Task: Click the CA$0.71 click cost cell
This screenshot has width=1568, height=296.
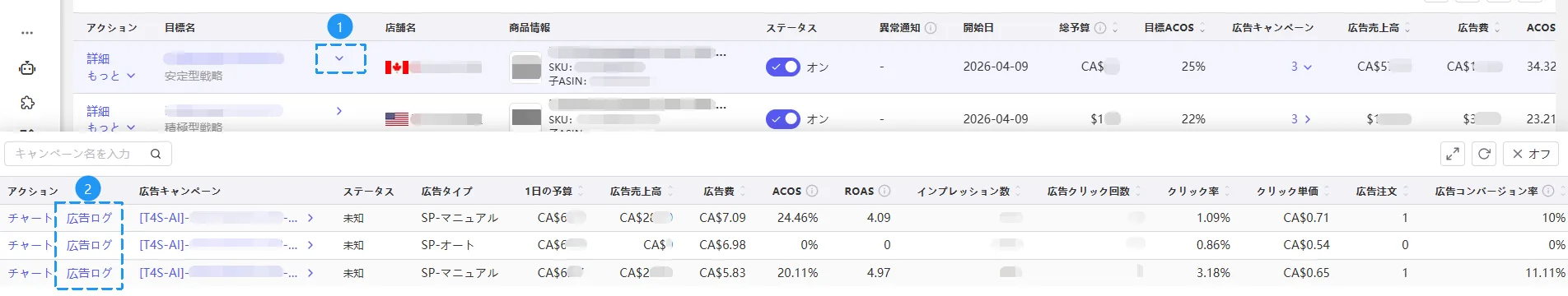Action: pos(1306,218)
